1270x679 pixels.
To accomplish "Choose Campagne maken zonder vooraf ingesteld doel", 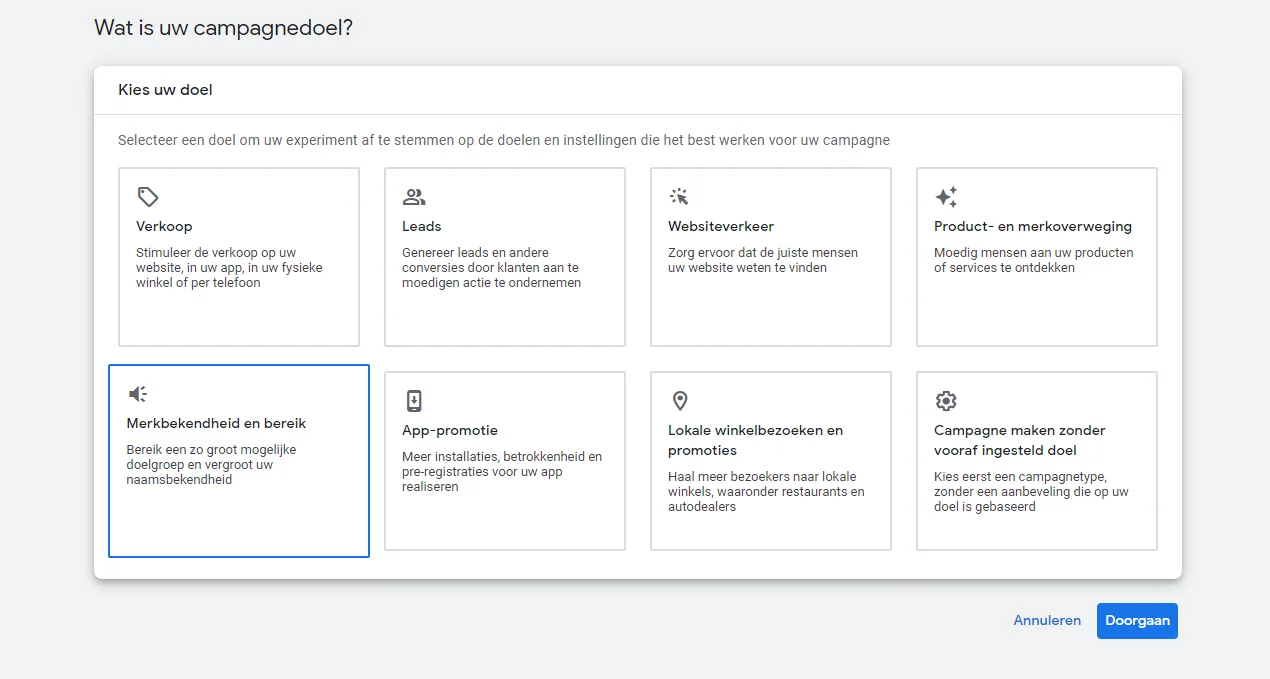I will tap(1020, 441).
